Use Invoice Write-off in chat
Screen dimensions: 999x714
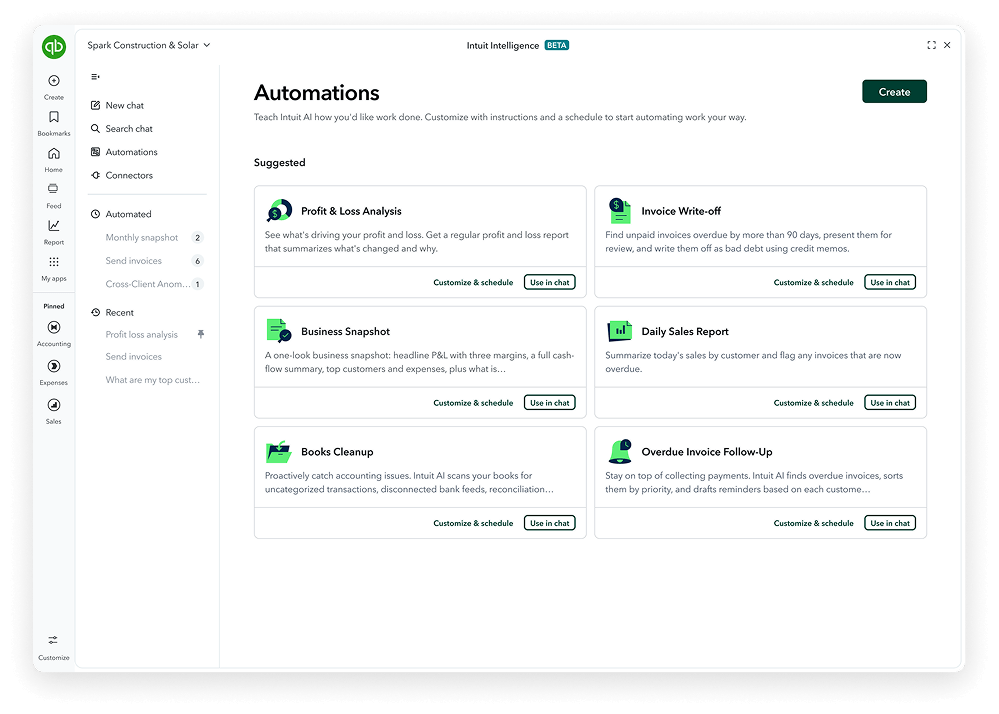[890, 282]
